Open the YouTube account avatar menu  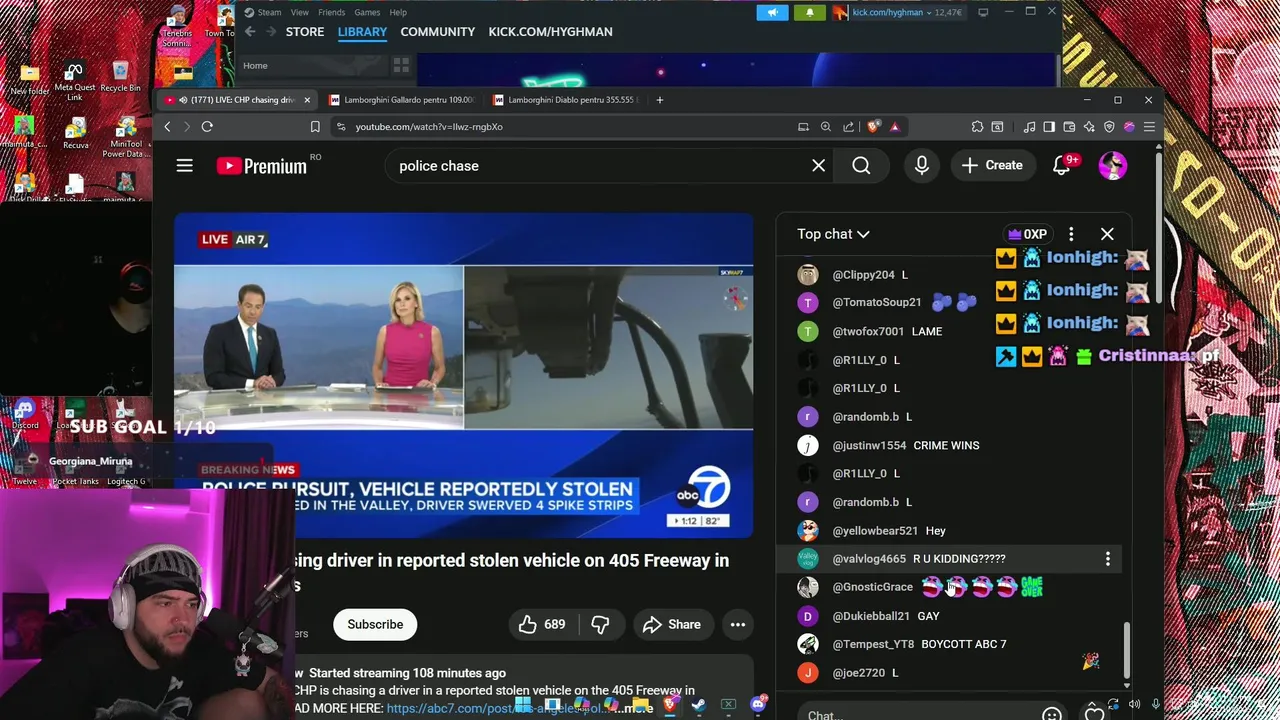click(1112, 166)
